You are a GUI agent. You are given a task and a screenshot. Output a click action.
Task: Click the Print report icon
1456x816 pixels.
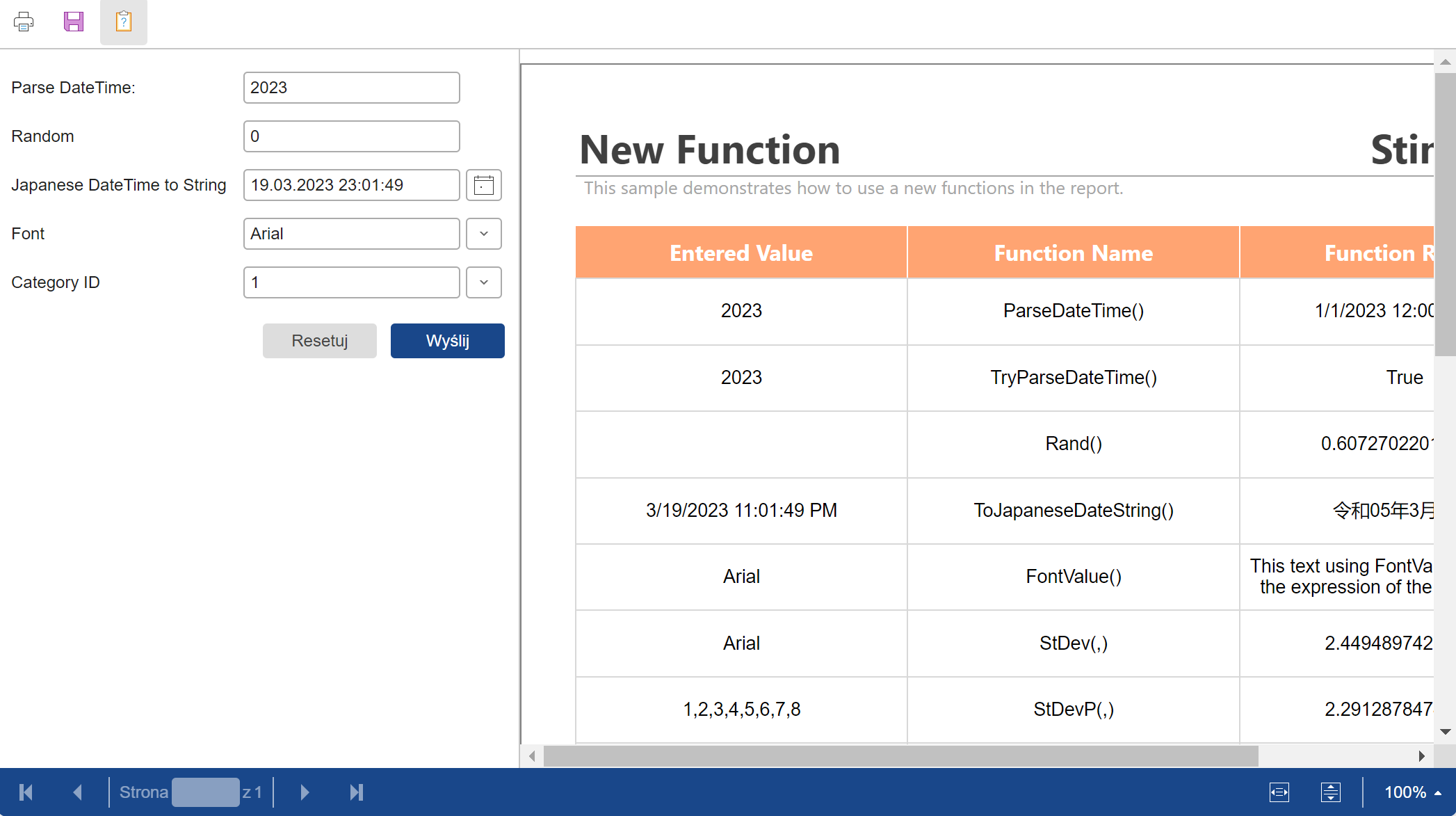coord(24,22)
